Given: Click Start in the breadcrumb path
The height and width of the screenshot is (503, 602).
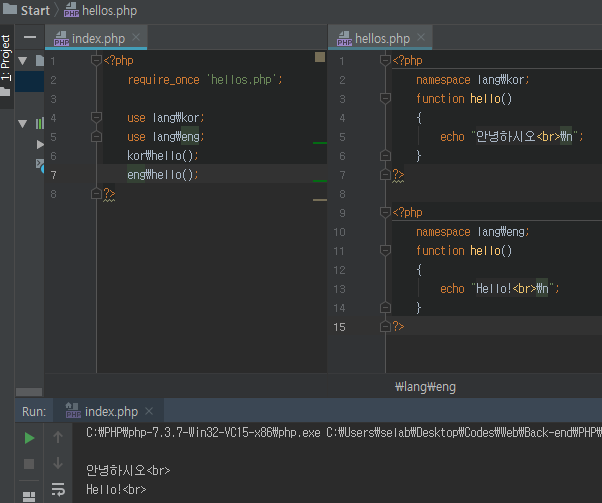Looking at the screenshot, I should coord(34,10).
